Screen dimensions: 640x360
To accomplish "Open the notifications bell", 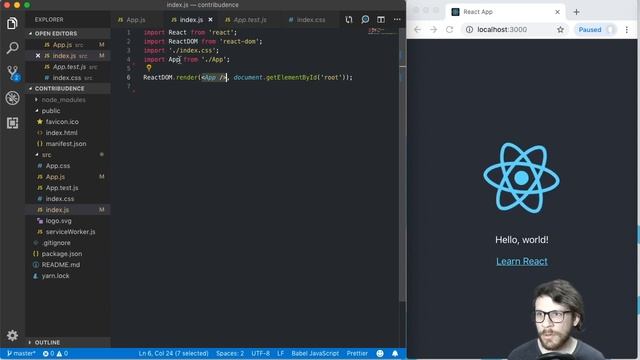I will pos(395,353).
